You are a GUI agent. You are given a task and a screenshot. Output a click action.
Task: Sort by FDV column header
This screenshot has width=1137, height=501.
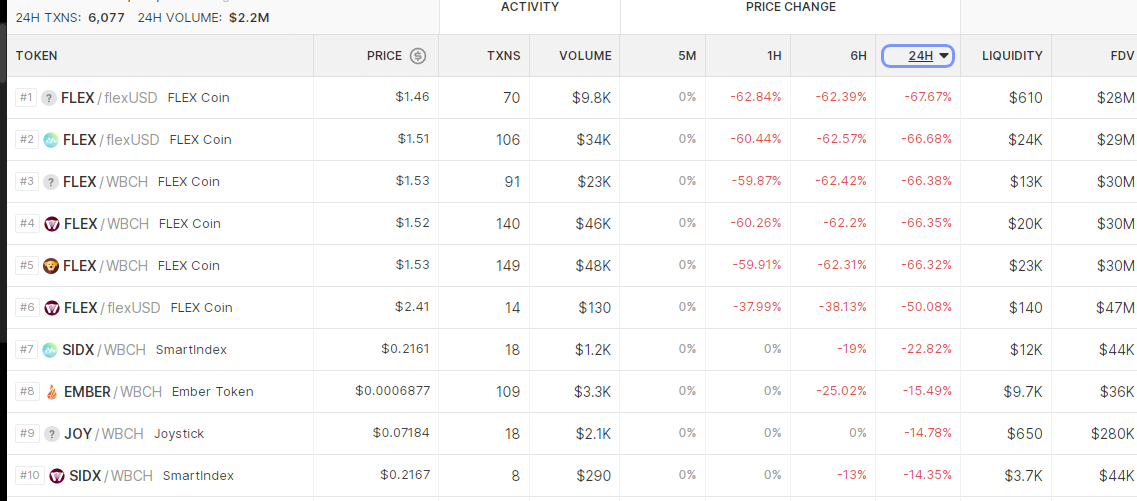1122,56
